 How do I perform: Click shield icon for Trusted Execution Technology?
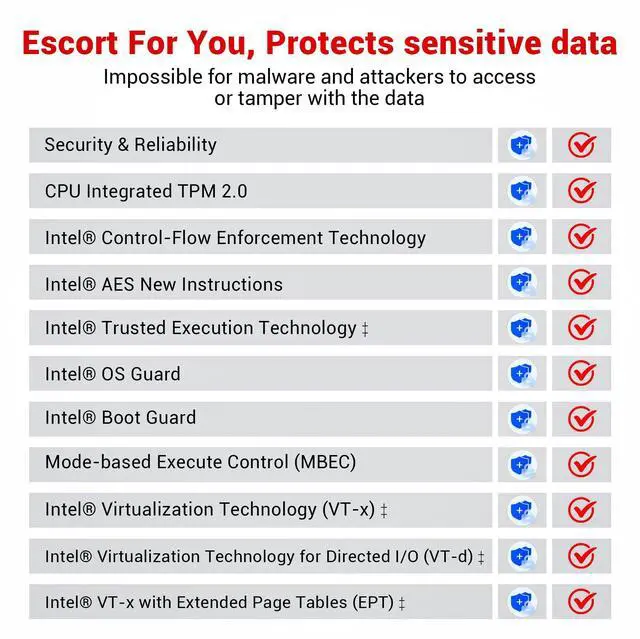[x=521, y=328]
